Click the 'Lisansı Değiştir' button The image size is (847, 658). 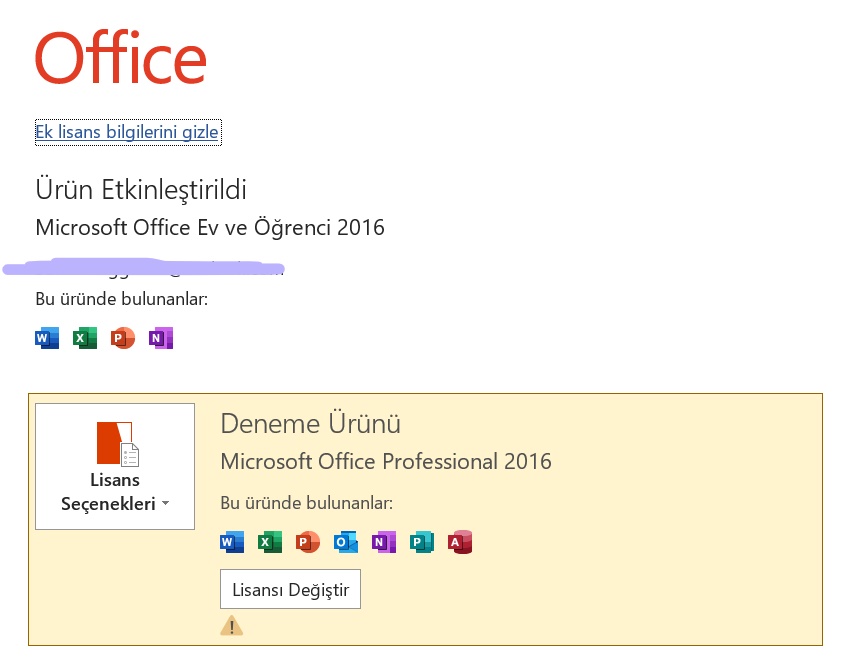[291, 589]
